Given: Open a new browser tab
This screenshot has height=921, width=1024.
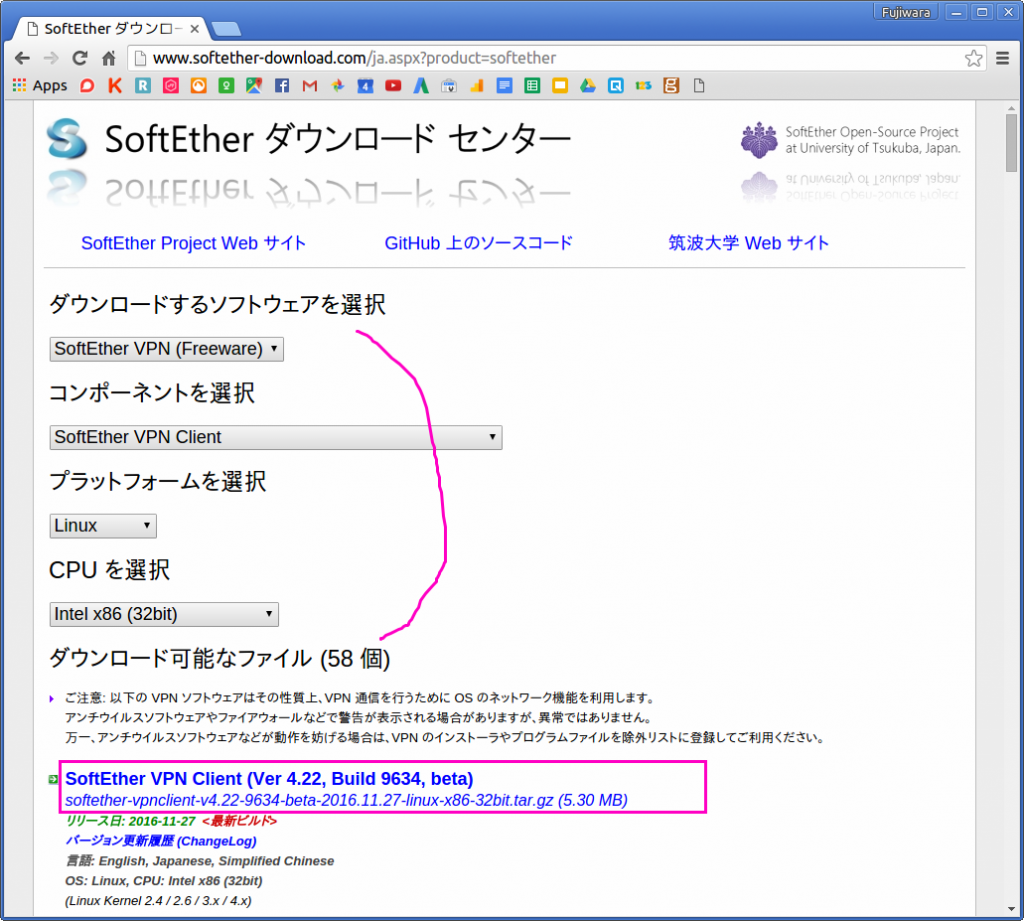Looking at the screenshot, I should point(227,29).
